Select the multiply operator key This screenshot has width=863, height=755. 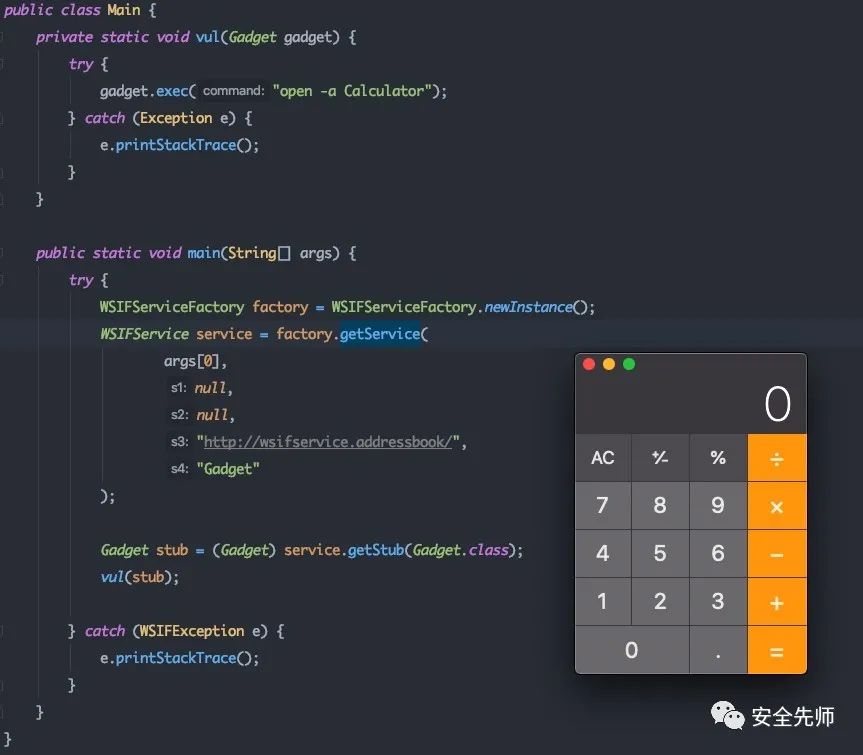tap(777, 506)
